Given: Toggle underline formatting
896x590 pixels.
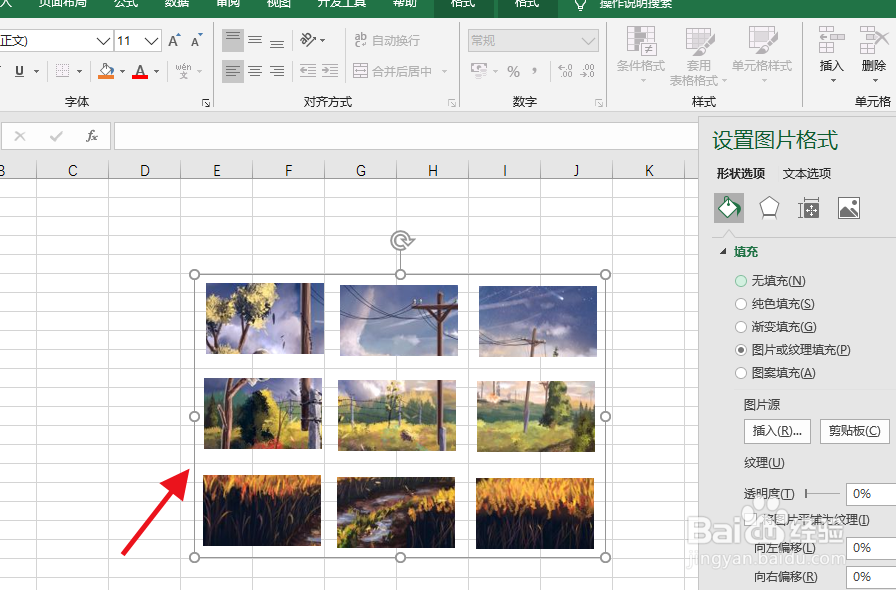Looking at the screenshot, I should [19, 71].
